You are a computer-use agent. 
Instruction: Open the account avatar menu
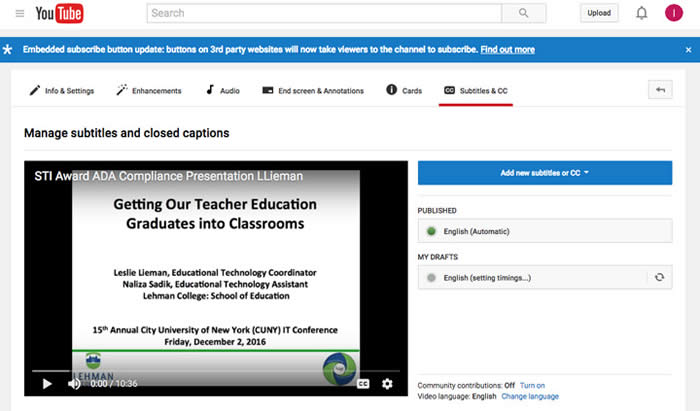(674, 13)
